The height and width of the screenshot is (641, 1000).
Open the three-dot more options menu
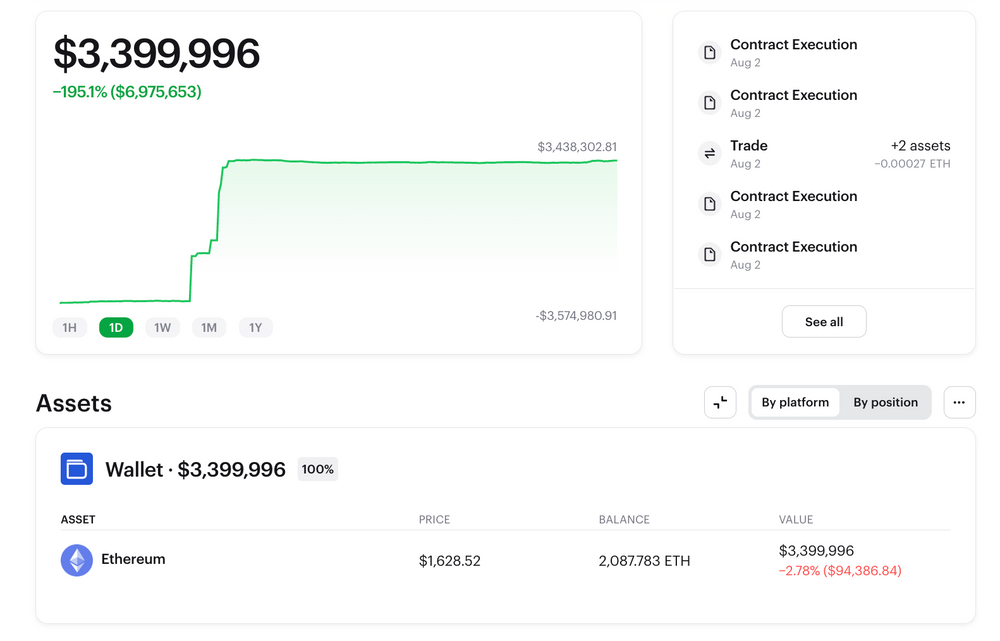click(x=959, y=402)
